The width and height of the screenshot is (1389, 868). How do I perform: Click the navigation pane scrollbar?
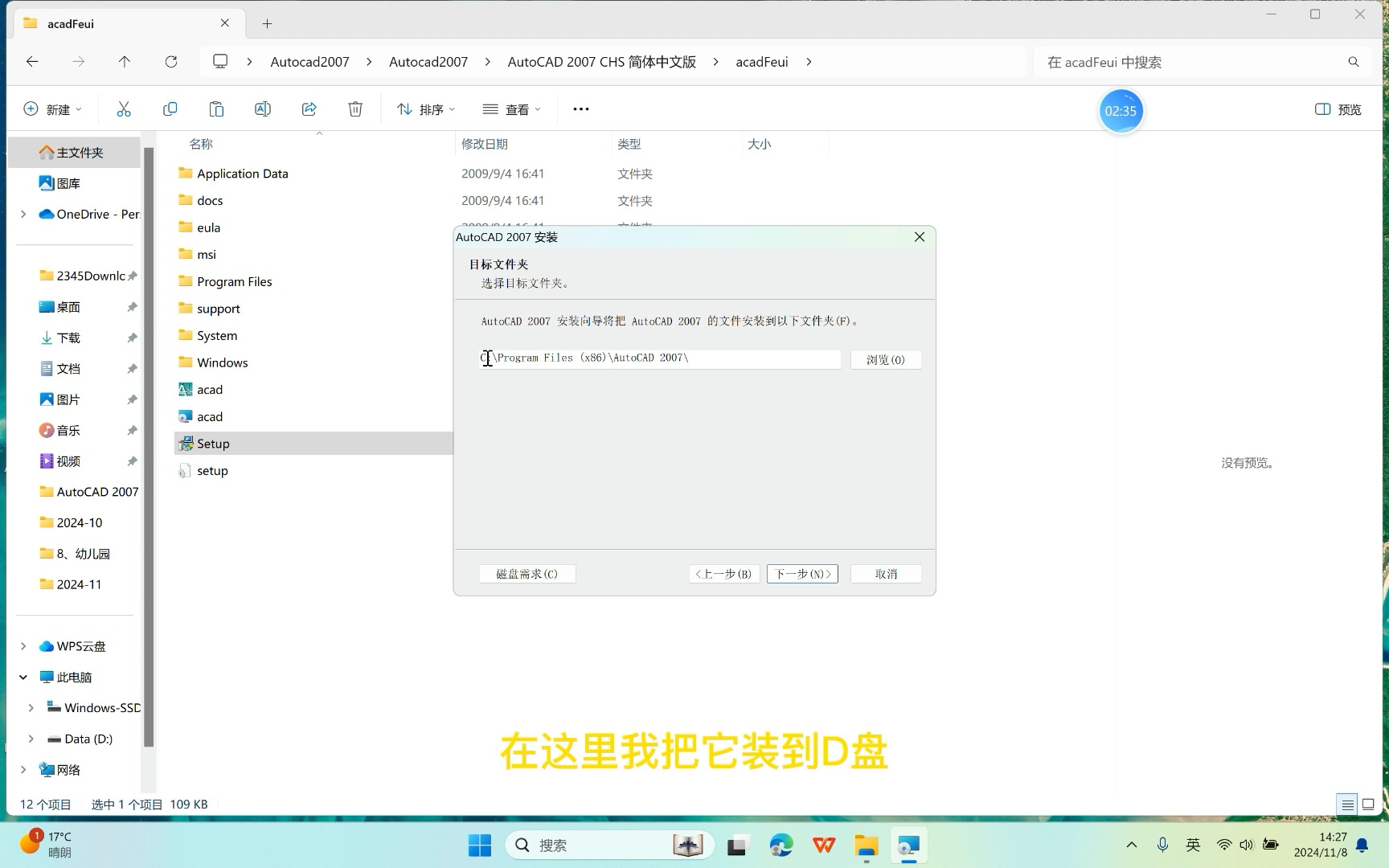[x=149, y=447]
